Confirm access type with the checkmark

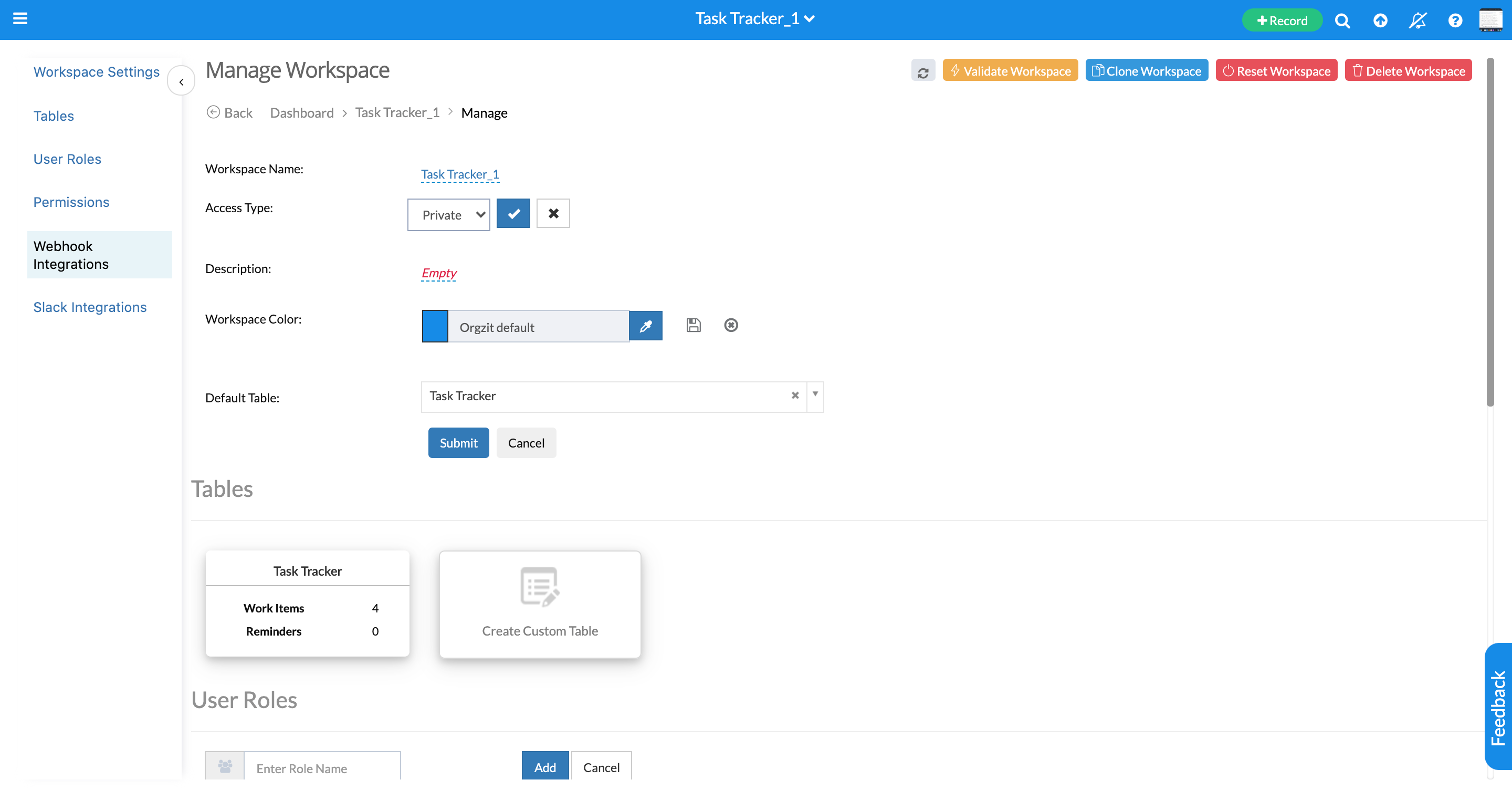[x=513, y=213]
